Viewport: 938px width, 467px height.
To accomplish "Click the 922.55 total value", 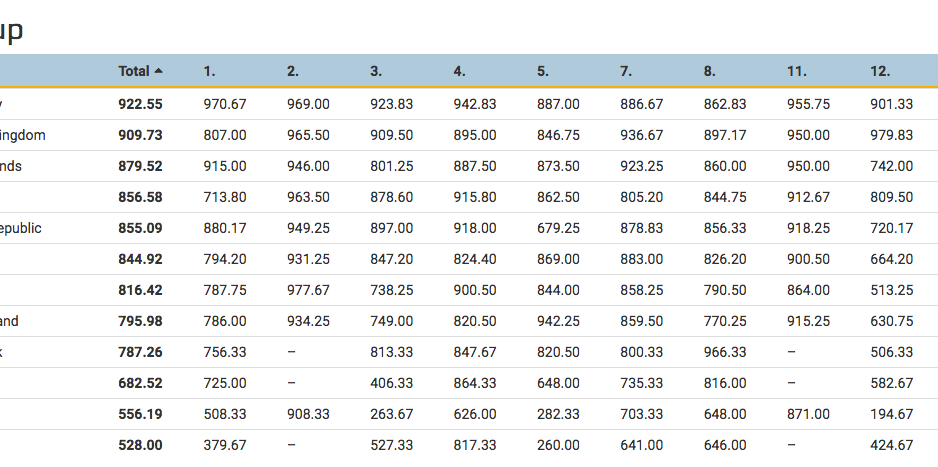I will (140, 104).
